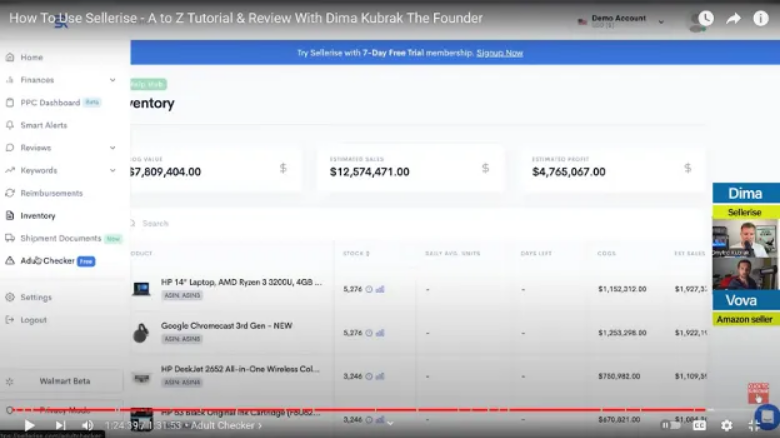Image resolution: width=780 pixels, height=438 pixels.
Task: Click the Signup Now link in banner
Action: coord(499,53)
